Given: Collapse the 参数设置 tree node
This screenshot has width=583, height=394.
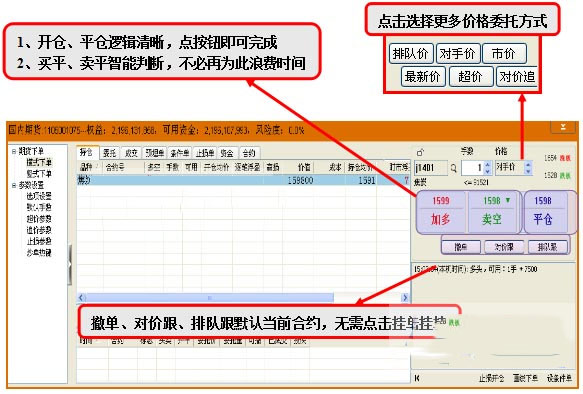Looking at the screenshot, I should (x=14, y=185).
